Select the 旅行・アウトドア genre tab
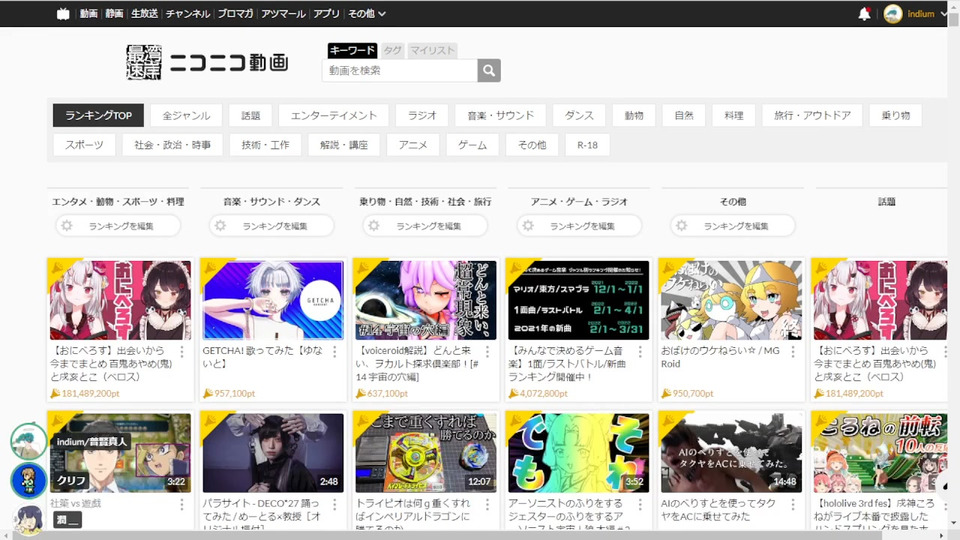The height and width of the screenshot is (540, 960). 812,115
